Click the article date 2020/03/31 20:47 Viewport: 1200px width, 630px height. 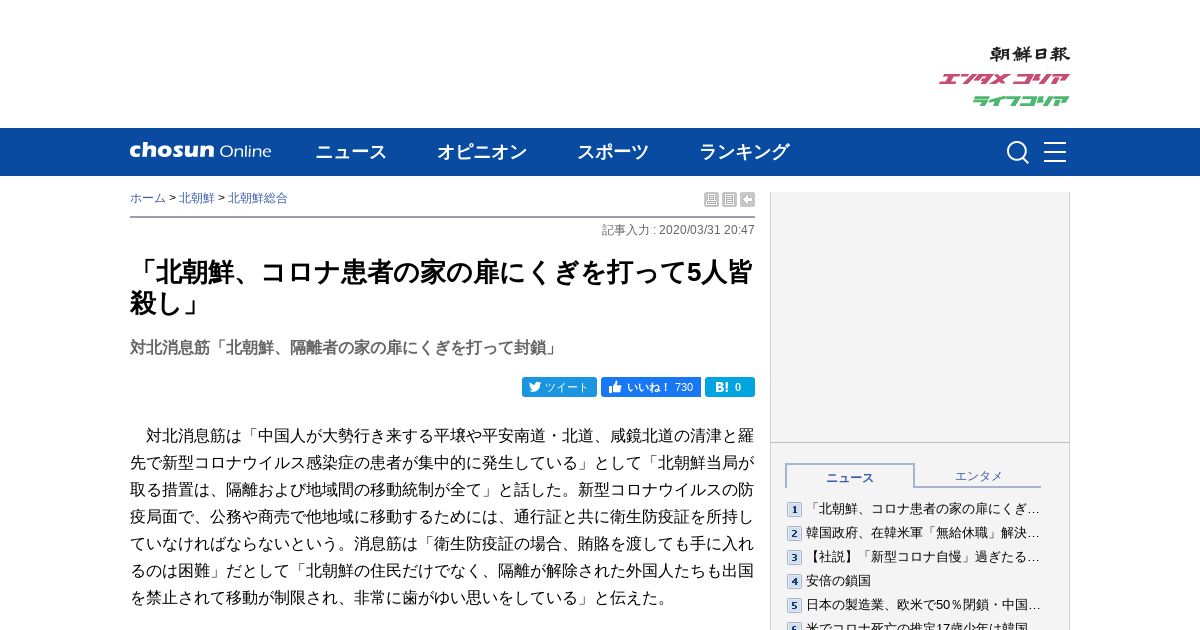(707, 230)
